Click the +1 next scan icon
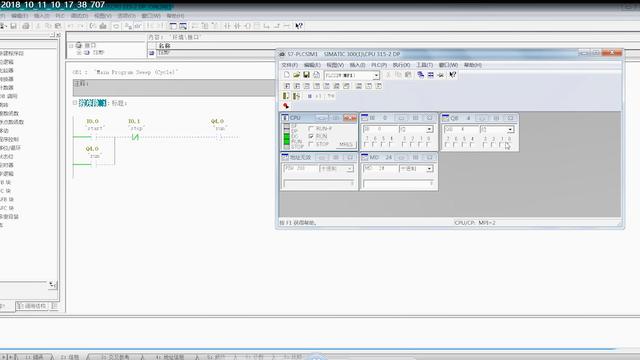640x360 pixels. point(319,96)
